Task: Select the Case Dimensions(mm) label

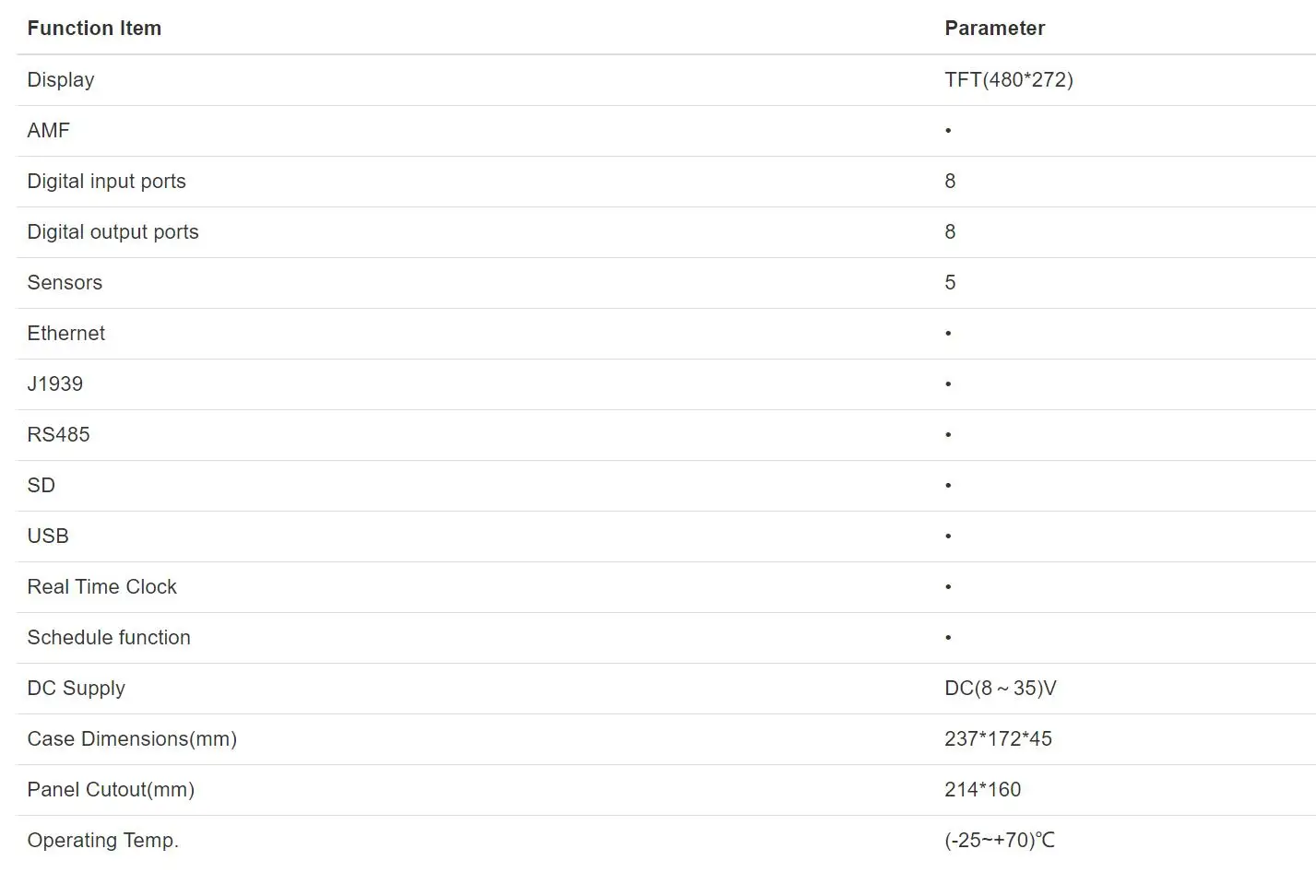Action: [x=132, y=739]
